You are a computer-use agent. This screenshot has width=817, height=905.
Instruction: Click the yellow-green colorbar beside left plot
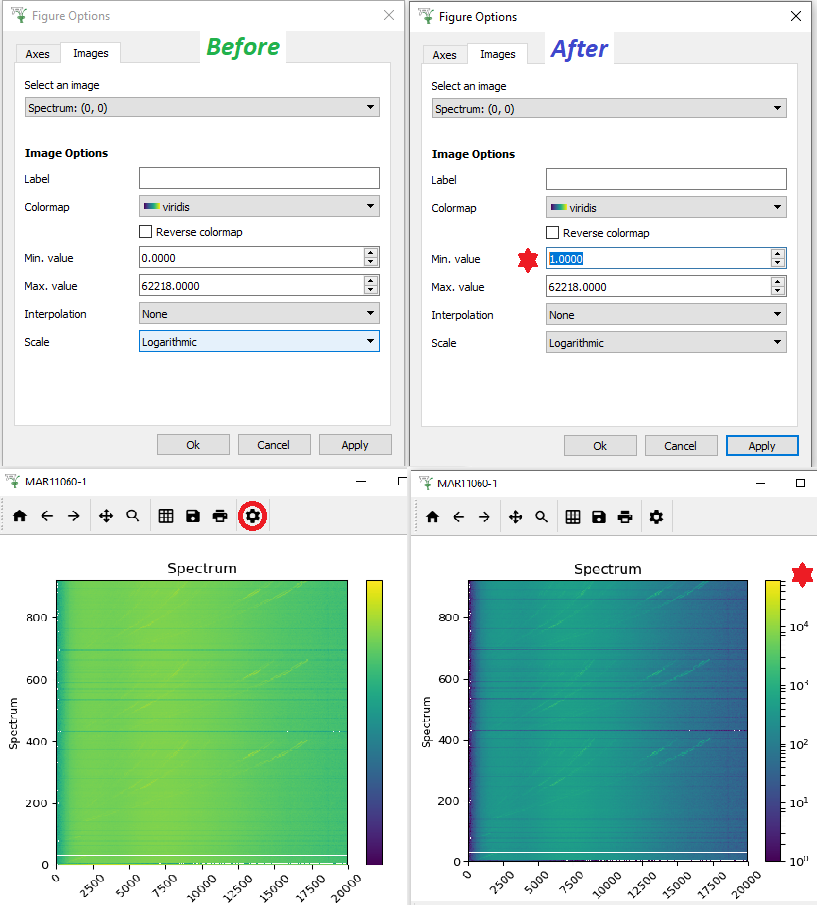pyautogui.click(x=374, y=720)
